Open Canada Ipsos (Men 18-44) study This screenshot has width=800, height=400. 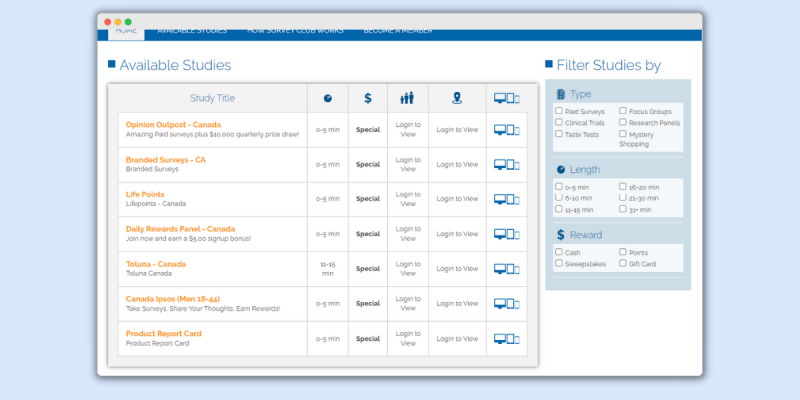173,299
